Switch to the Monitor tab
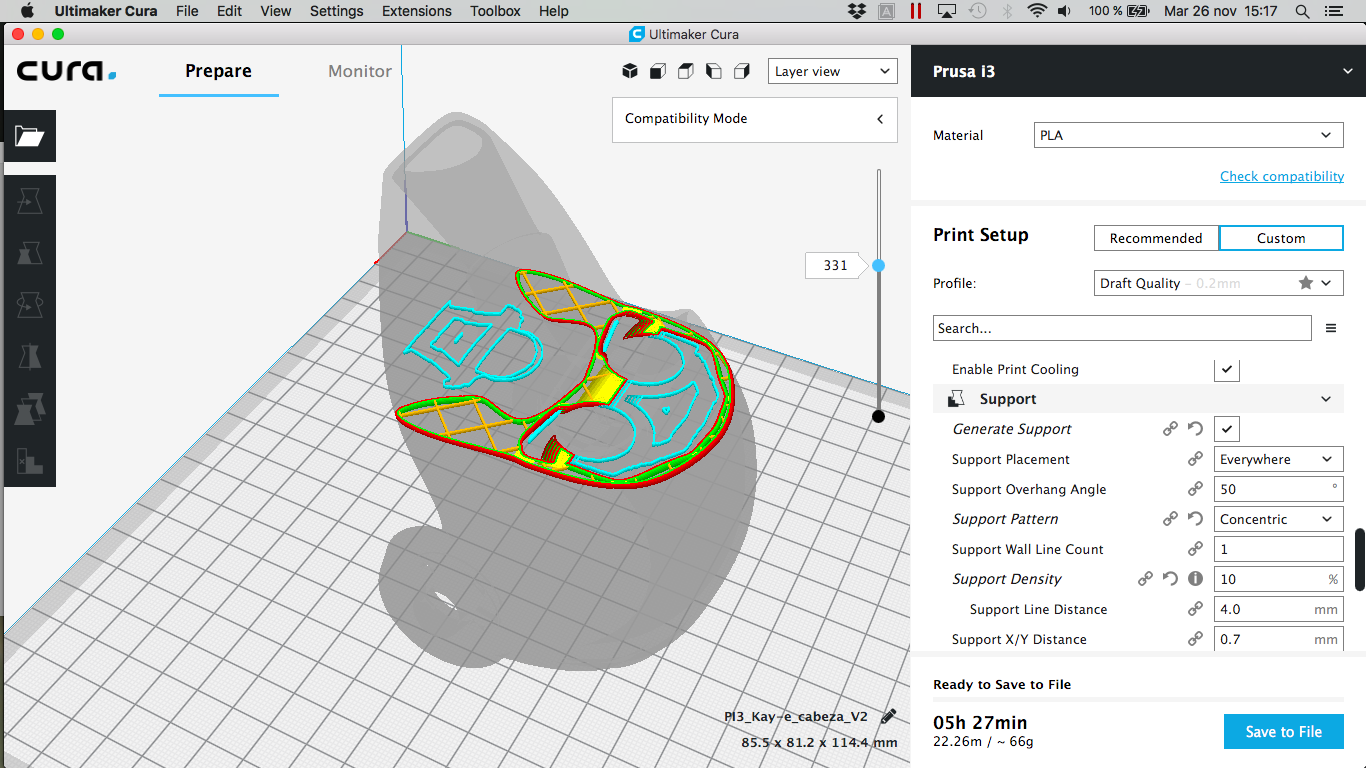The image size is (1366, 768). (x=360, y=71)
